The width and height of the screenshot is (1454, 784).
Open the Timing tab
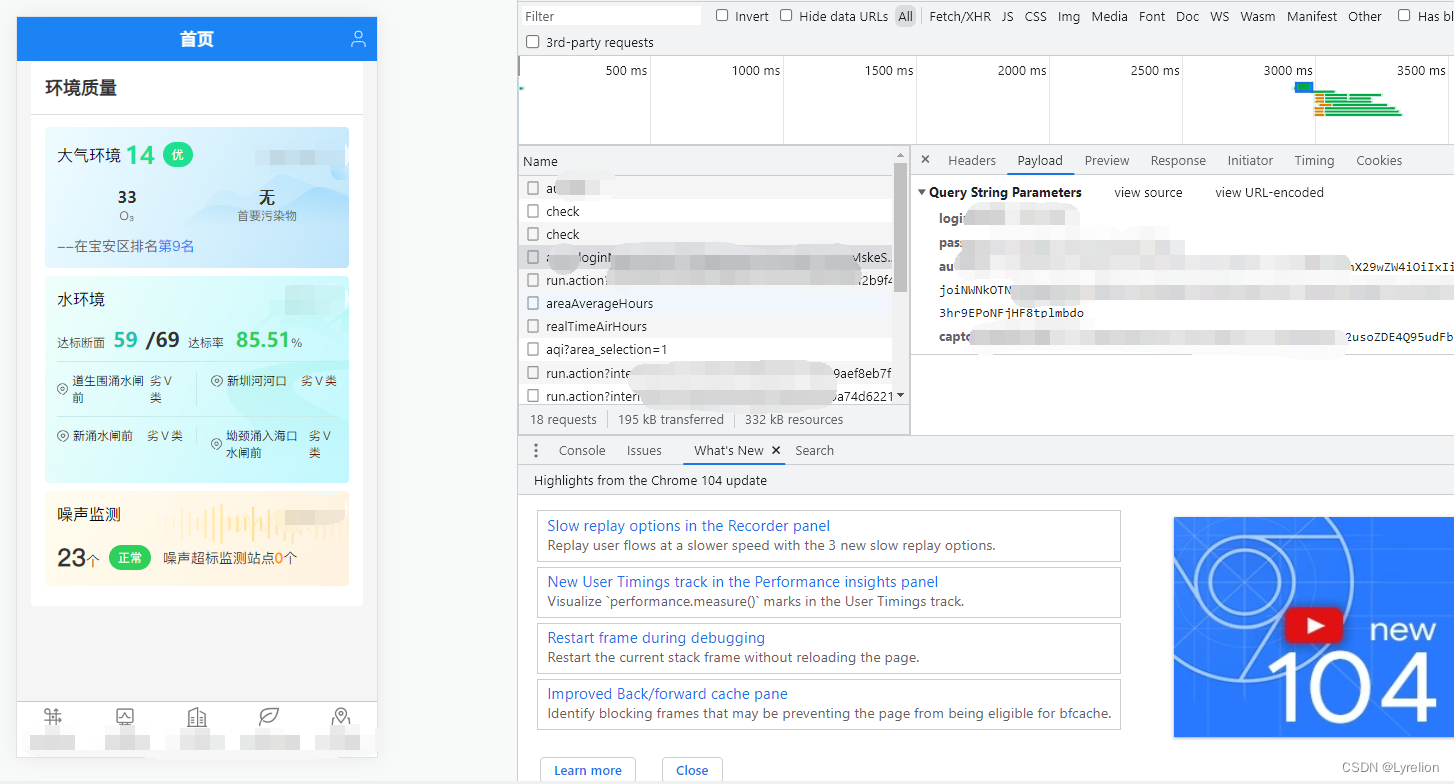(1314, 160)
